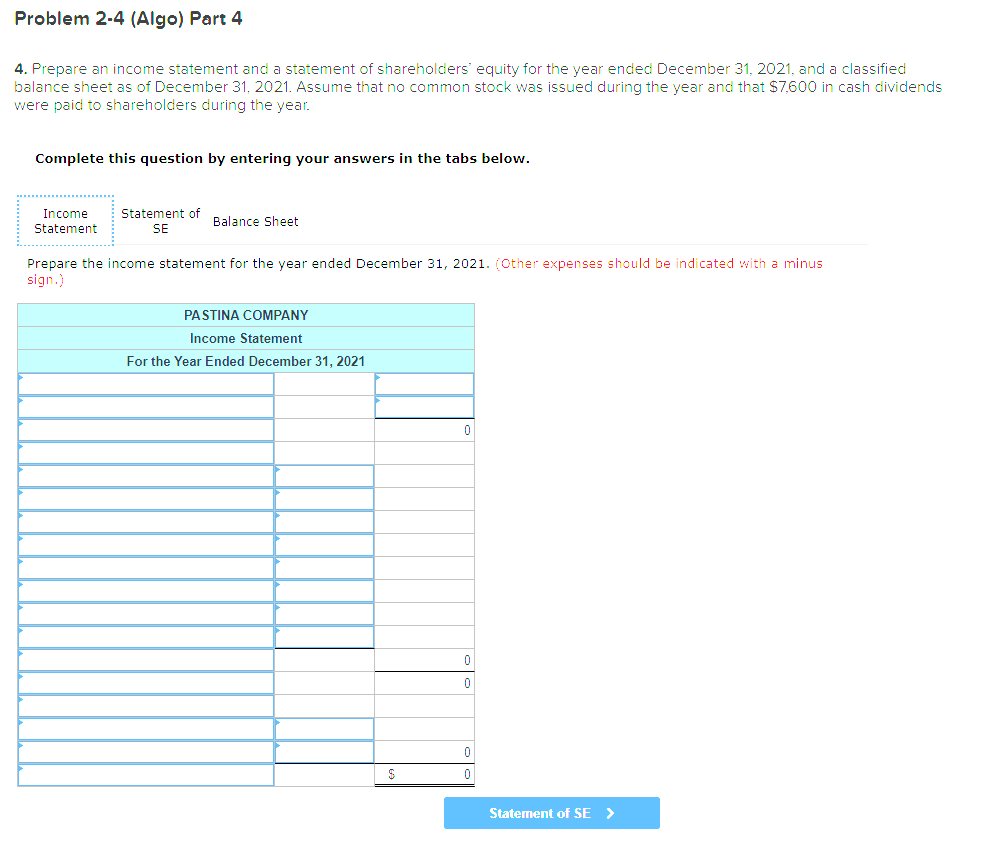Expand the dropdown on the third statement row
Viewport: 984px width, 859px height.
[x=146, y=429]
